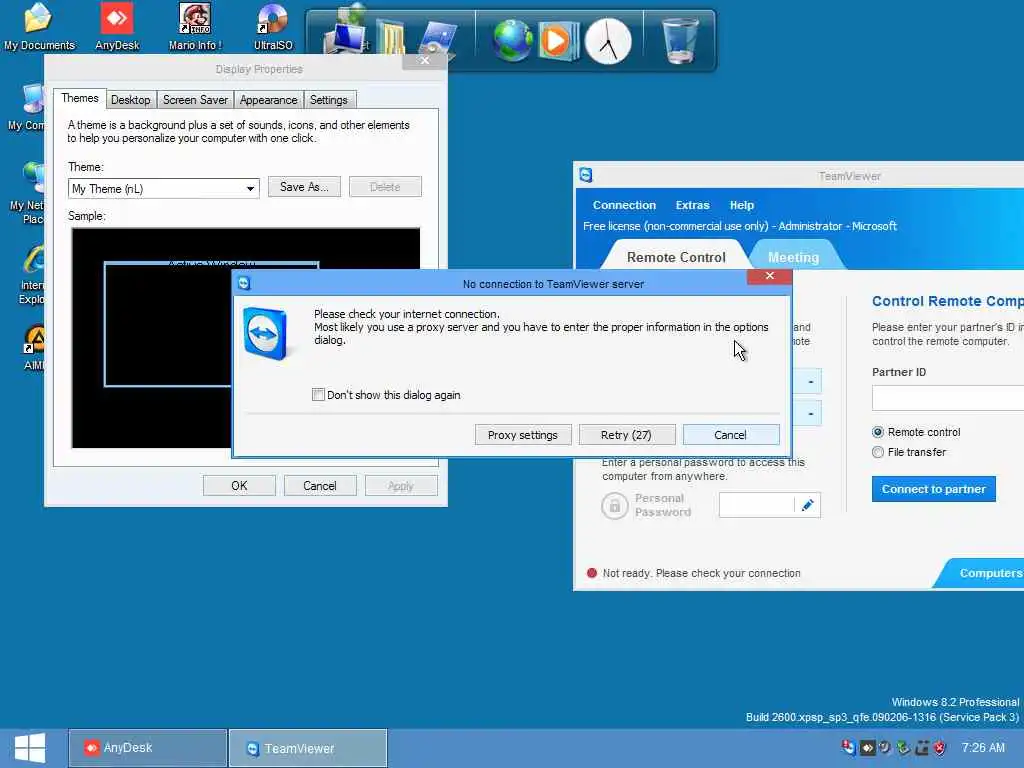Click the green network tray icon
This screenshot has height=768, width=1024.
coord(903,748)
